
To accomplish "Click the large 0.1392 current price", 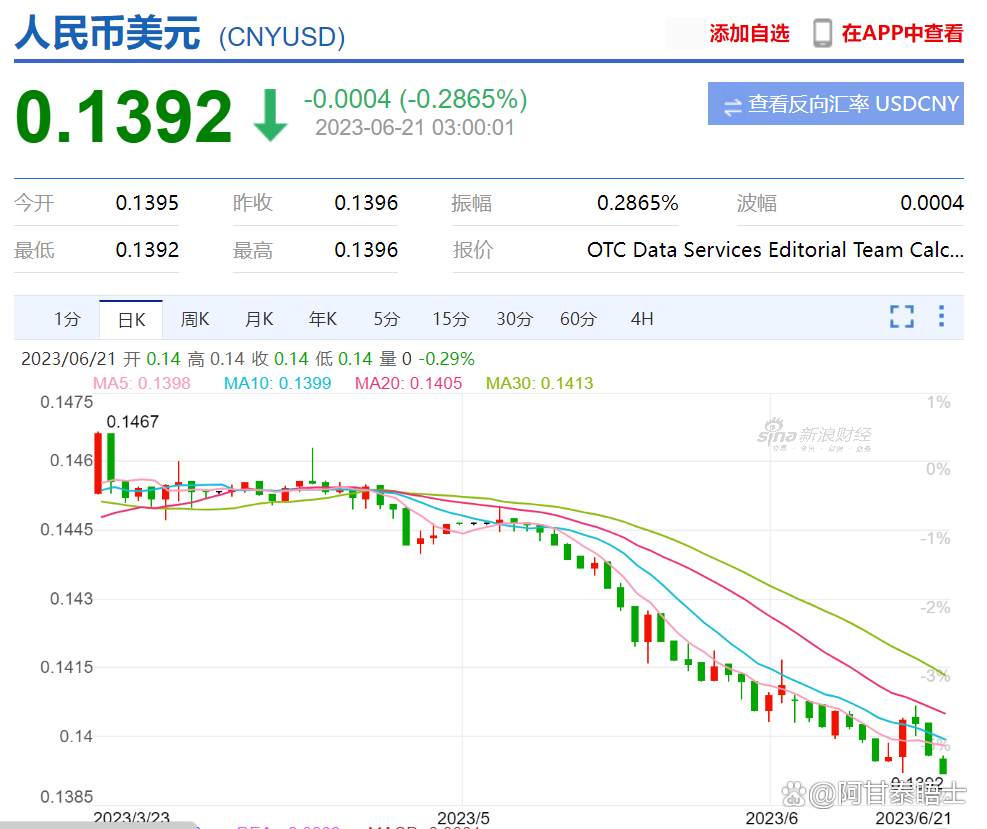I will pos(124,116).
